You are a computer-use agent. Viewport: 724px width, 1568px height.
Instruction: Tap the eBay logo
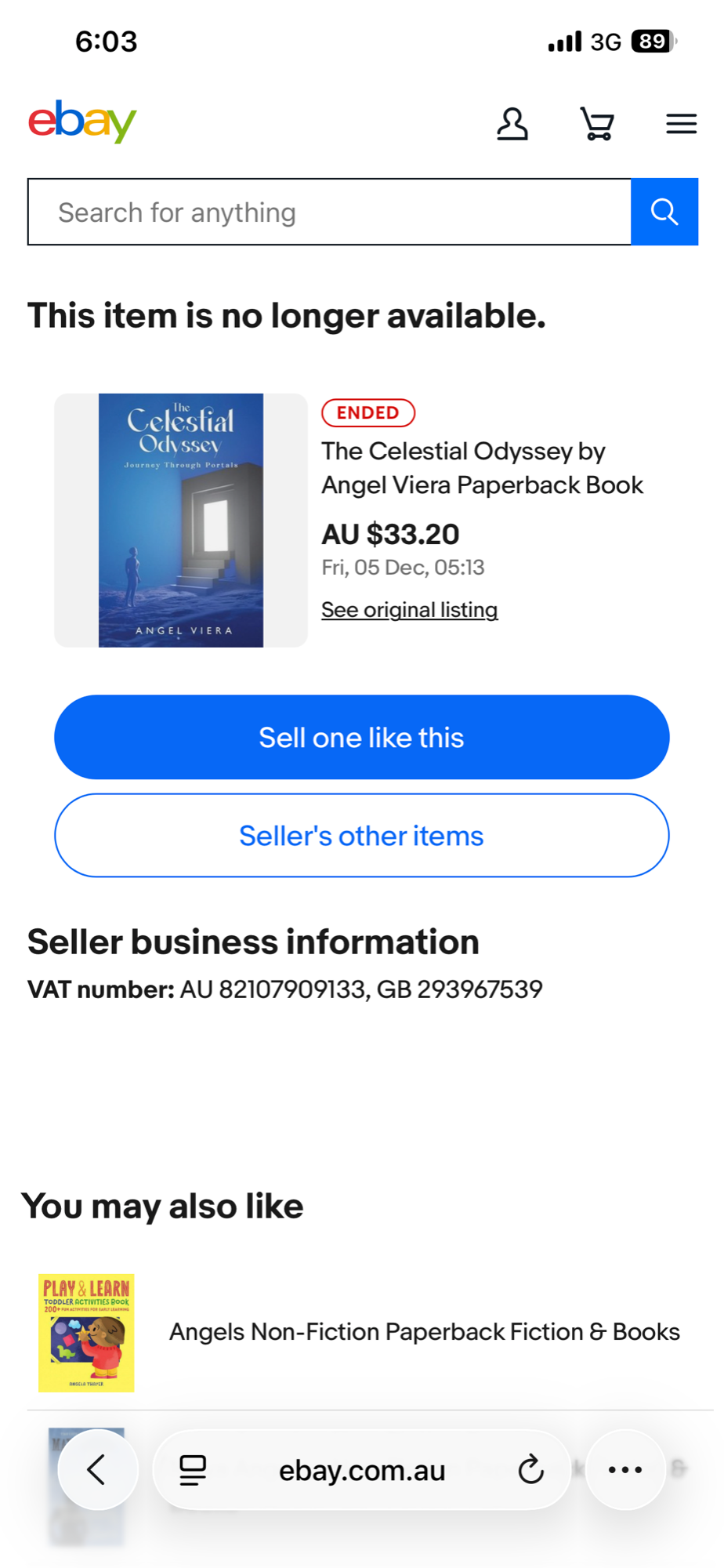(x=82, y=122)
